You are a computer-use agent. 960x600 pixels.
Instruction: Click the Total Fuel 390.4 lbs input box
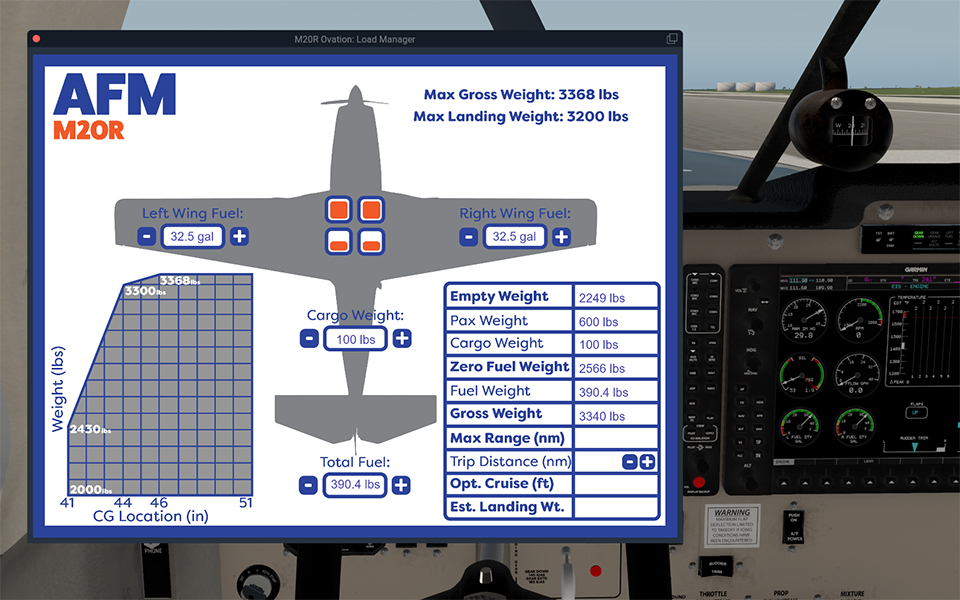(x=355, y=485)
